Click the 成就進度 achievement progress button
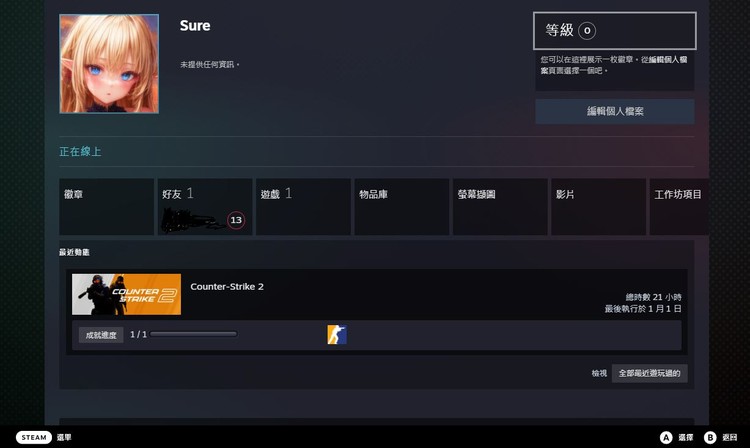The image size is (750, 448). (101, 334)
